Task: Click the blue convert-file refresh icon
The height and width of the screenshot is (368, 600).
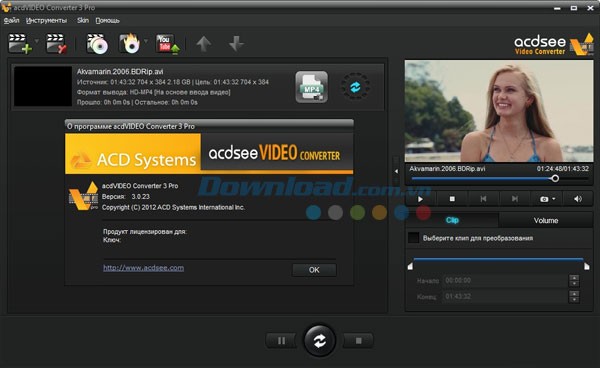Action: [355, 87]
